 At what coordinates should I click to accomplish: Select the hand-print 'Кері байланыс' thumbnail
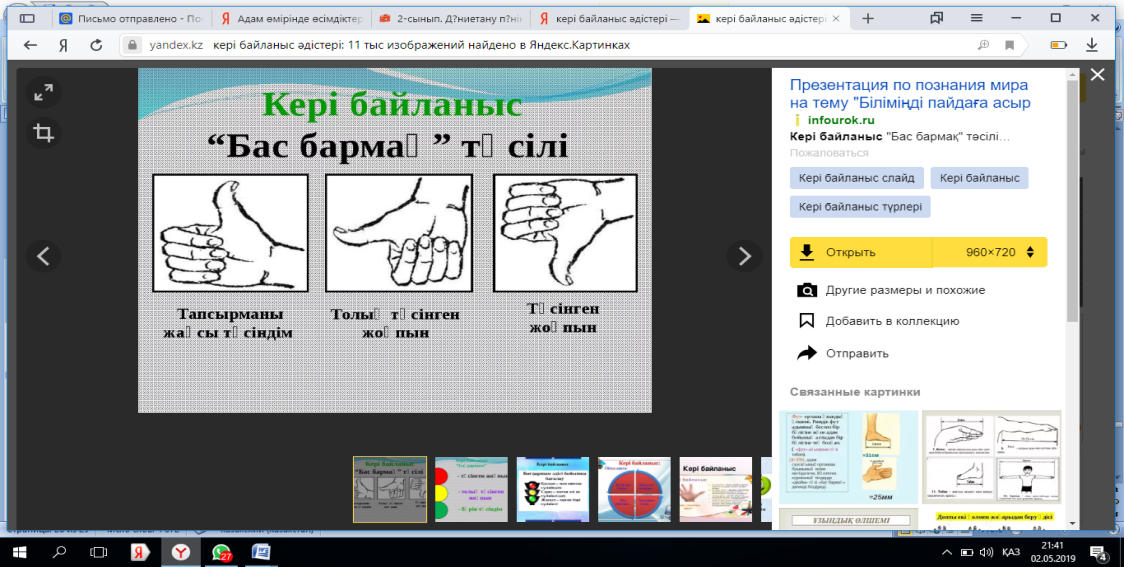click(x=715, y=490)
